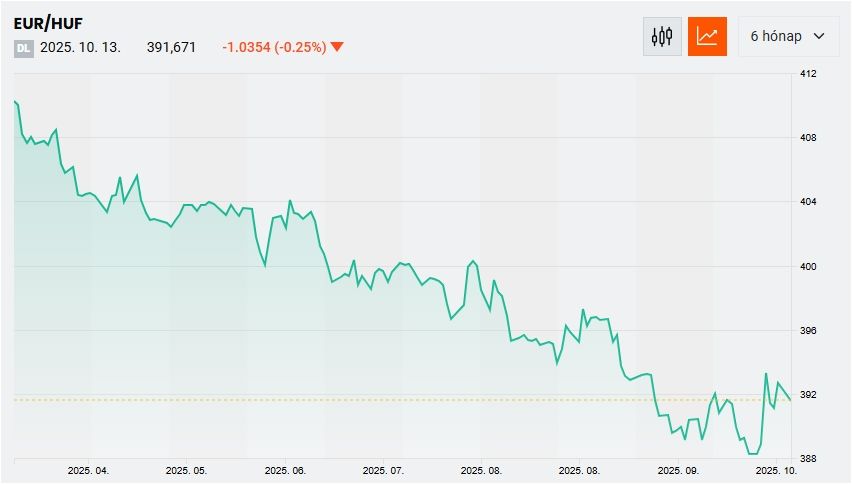Viewport: 852px width, 485px height.
Task: Click the 2025. 09. x-axis label
Action: (x=678, y=469)
